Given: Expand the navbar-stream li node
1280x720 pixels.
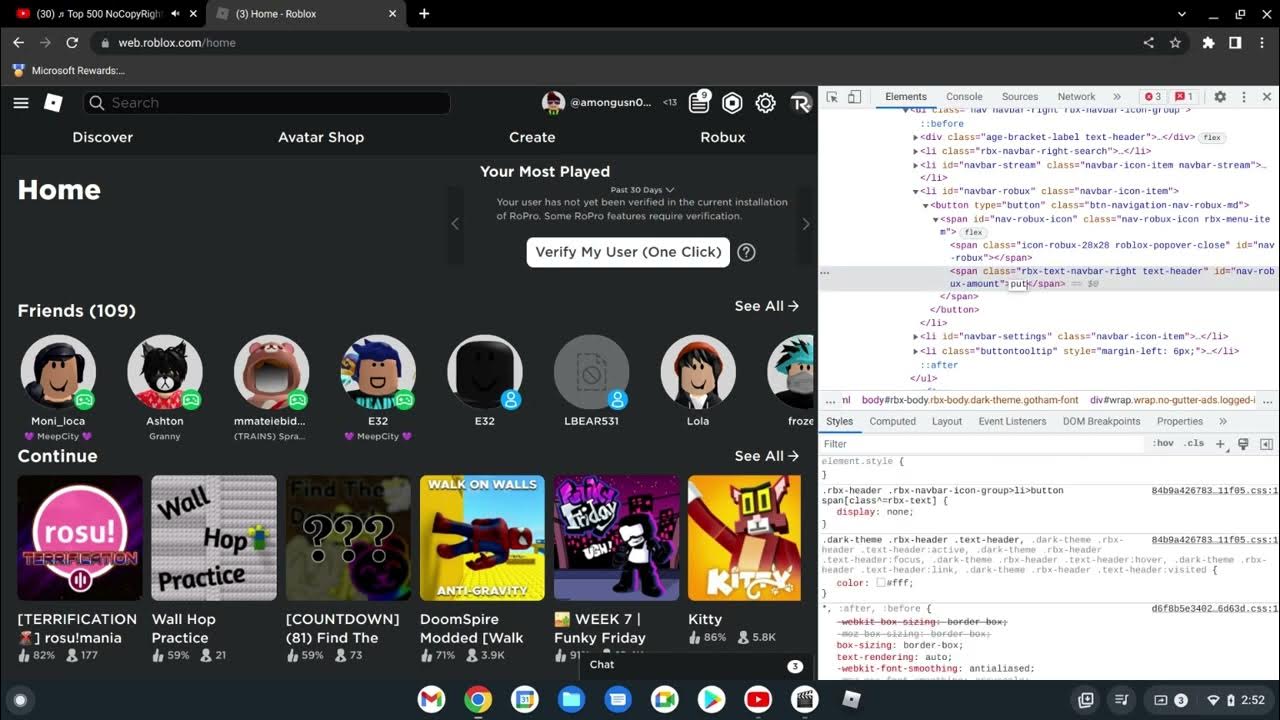Looking at the screenshot, I should click(916, 165).
